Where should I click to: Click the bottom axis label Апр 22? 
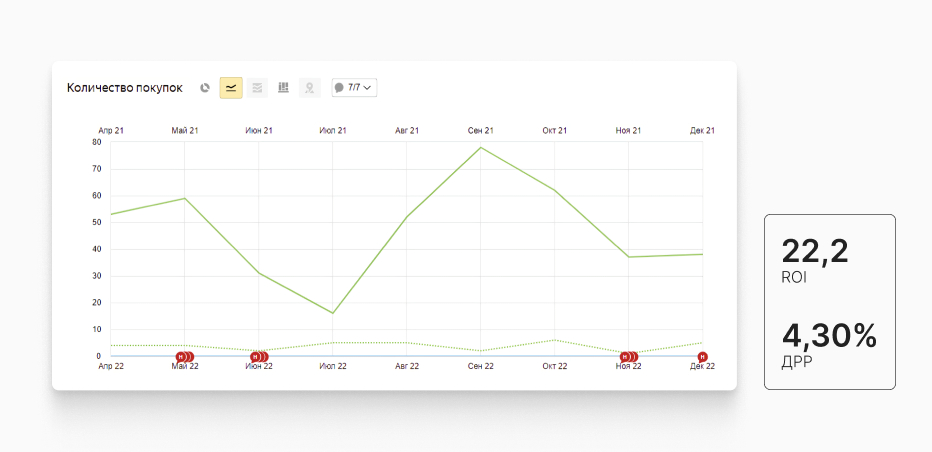click(111, 366)
